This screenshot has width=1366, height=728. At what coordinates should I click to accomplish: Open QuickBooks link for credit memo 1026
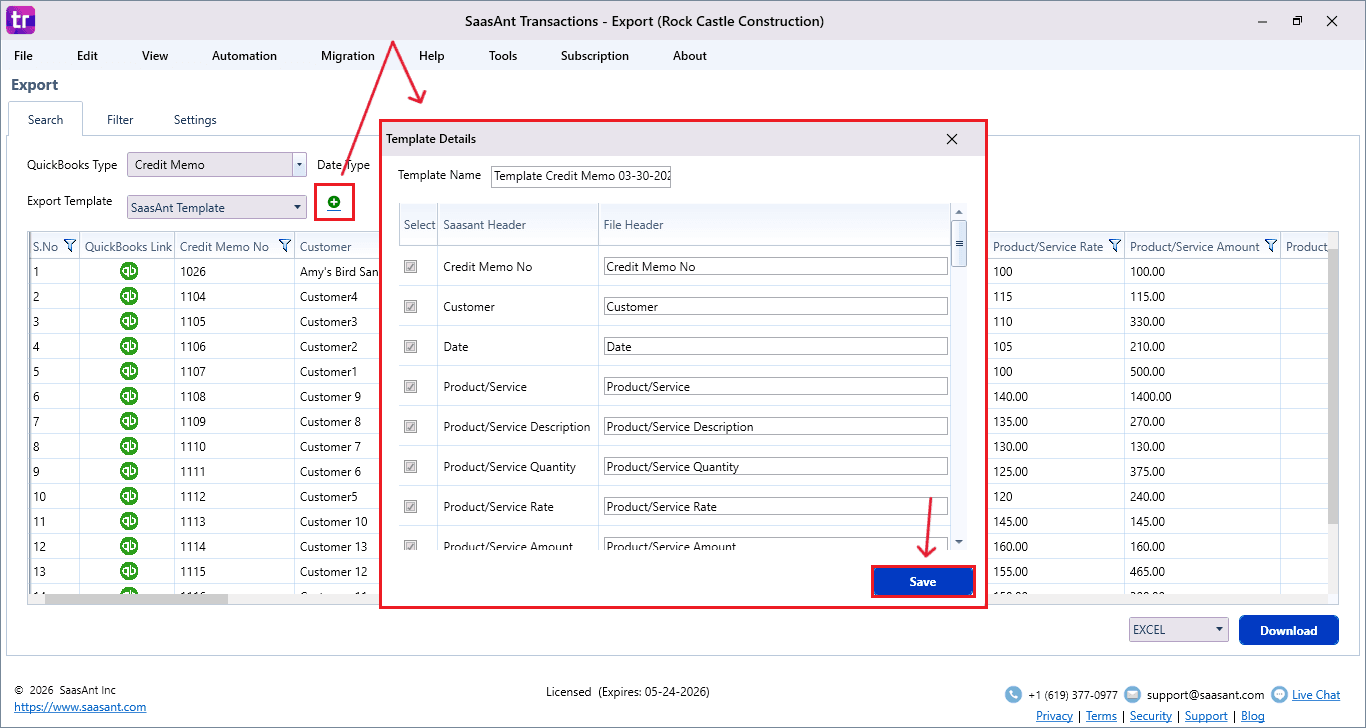[x=129, y=271]
